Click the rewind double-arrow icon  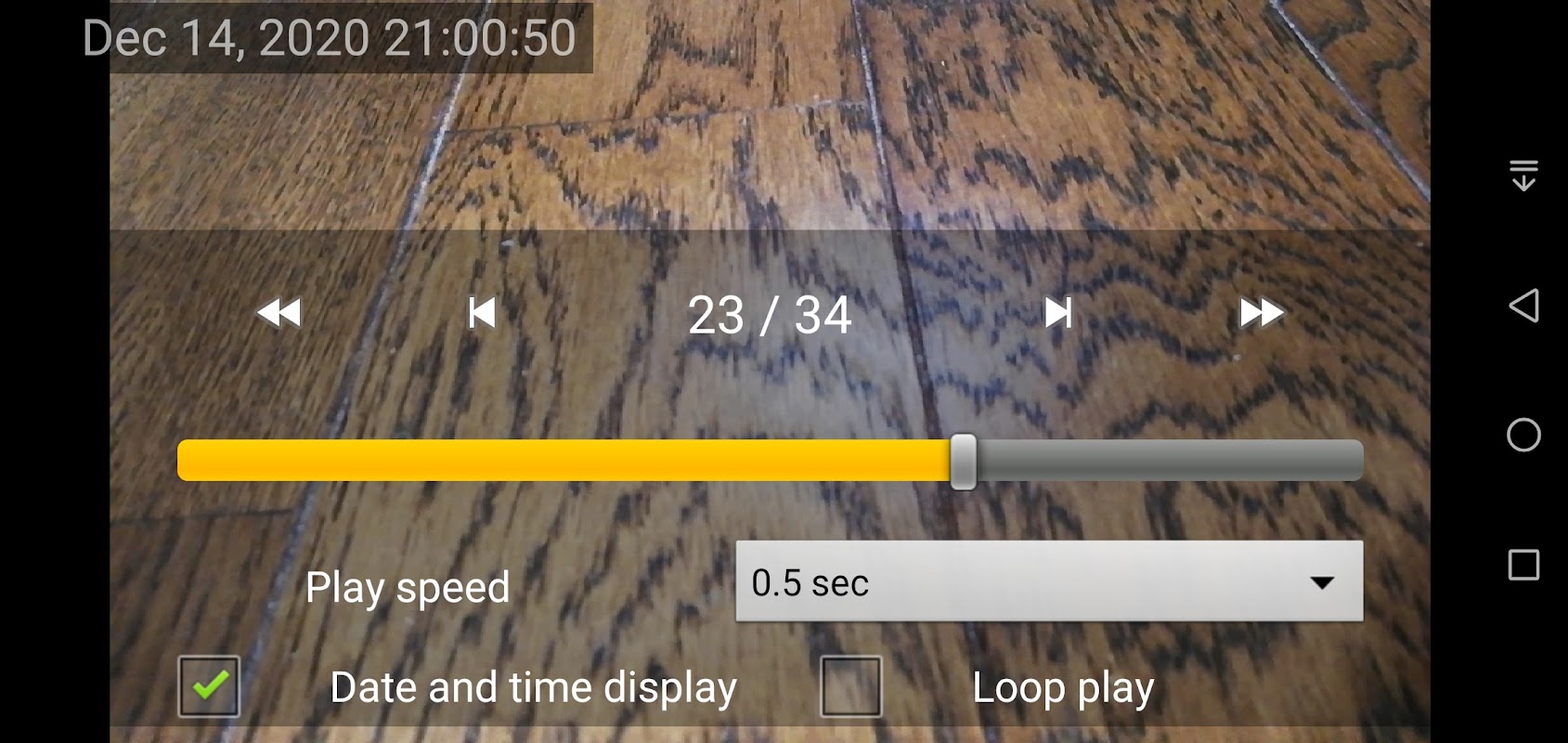279,313
